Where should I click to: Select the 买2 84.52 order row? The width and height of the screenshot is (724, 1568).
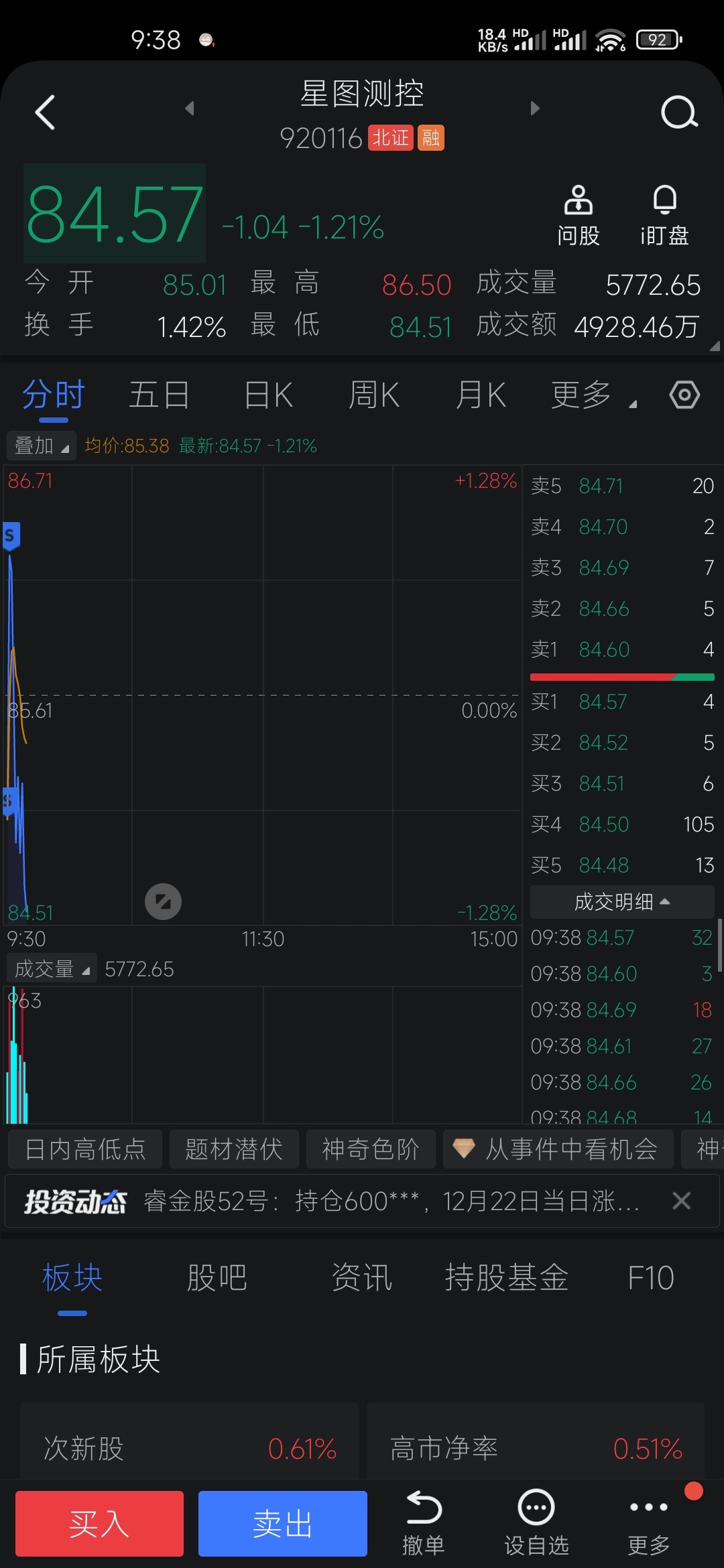pos(622,742)
